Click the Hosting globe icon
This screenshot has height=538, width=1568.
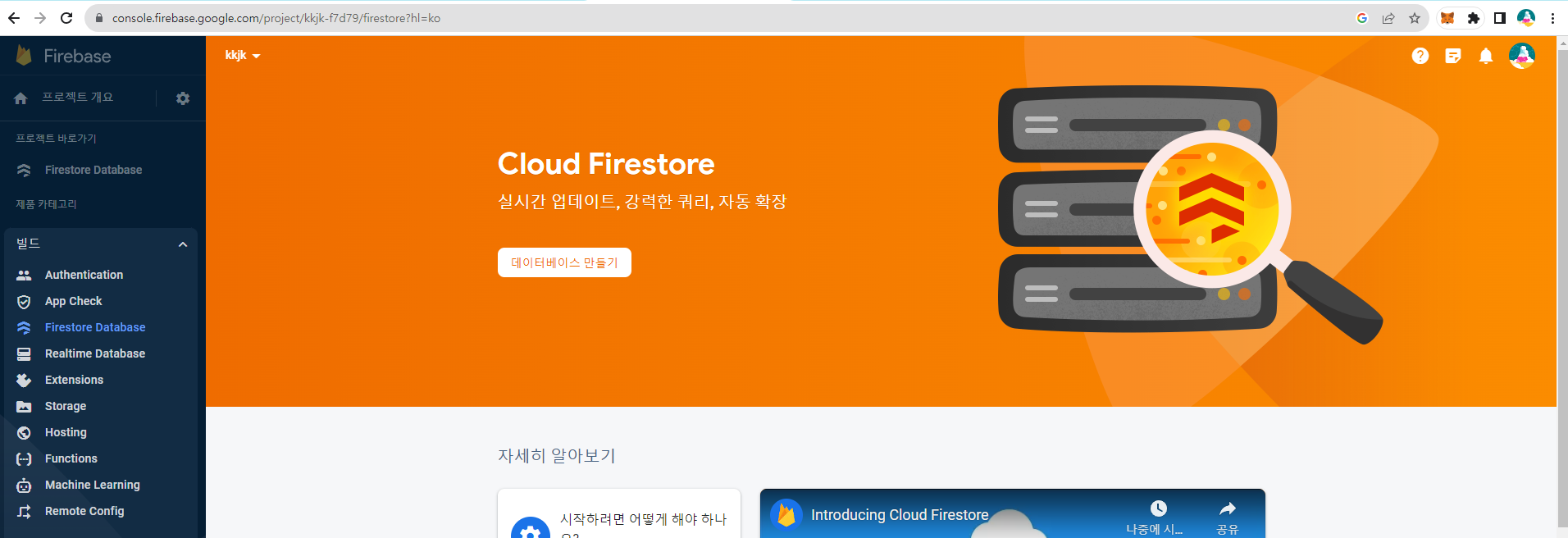pos(24,432)
